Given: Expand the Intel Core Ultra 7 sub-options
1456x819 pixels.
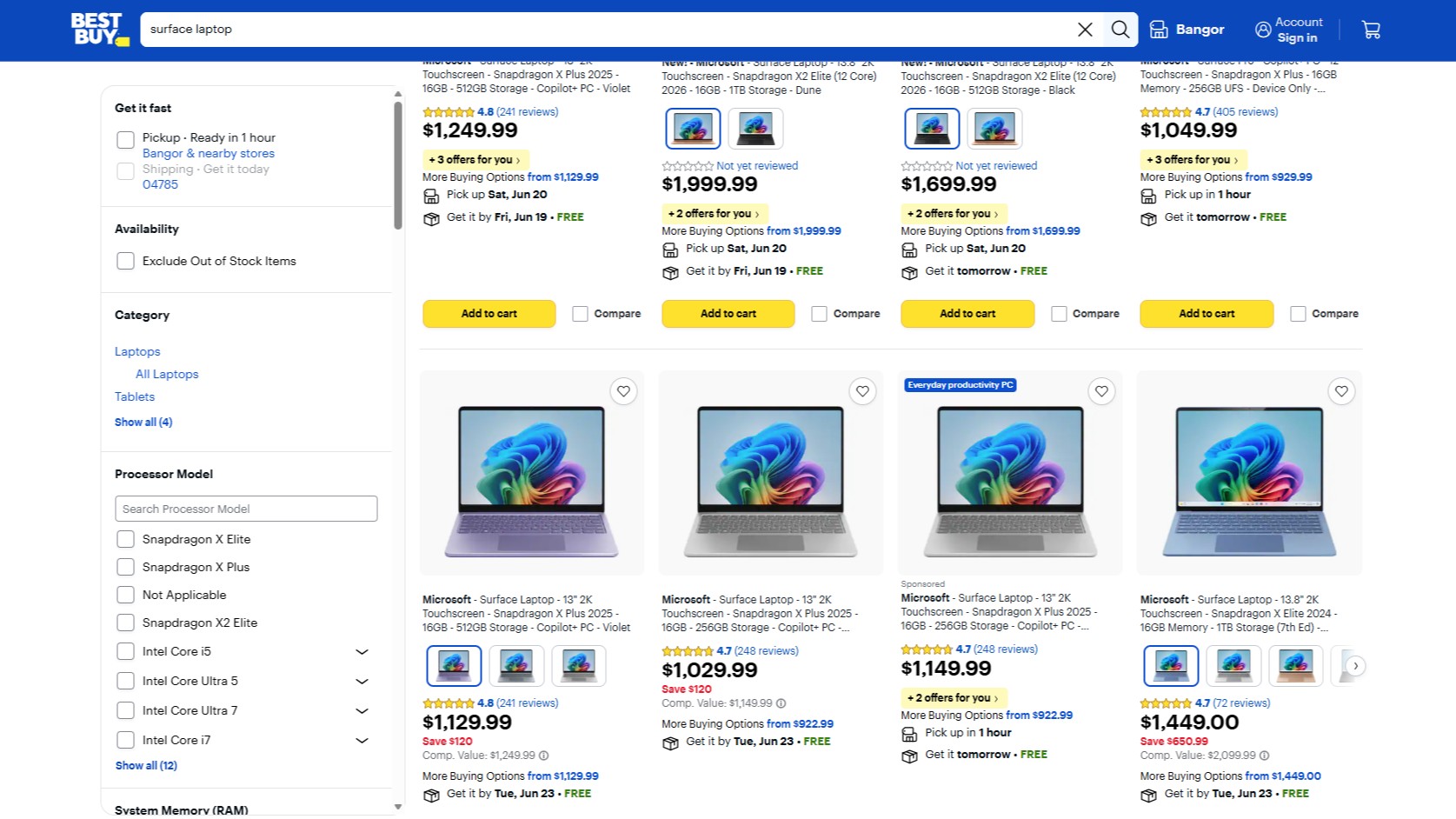Looking at the screenshot, I should click(x=362, y=711).
